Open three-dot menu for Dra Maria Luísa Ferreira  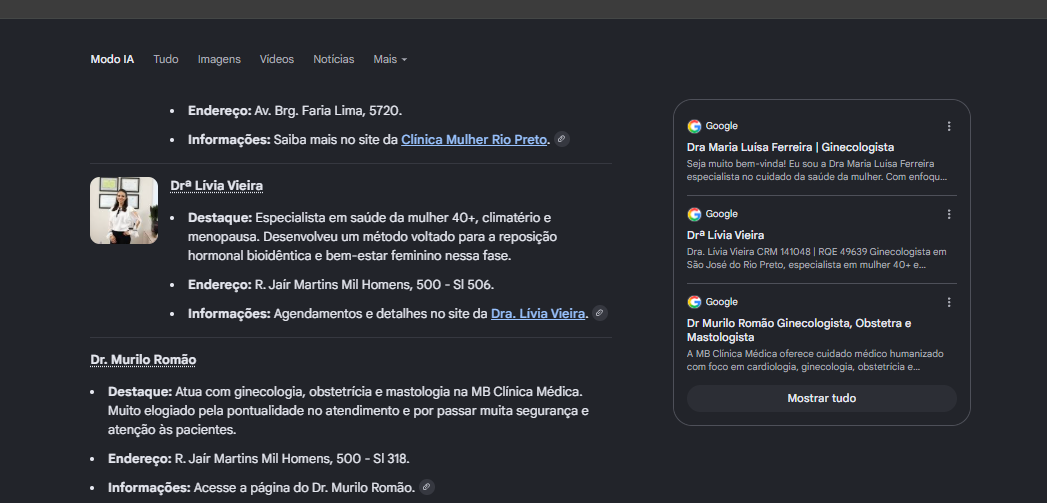tap(949, 126)
